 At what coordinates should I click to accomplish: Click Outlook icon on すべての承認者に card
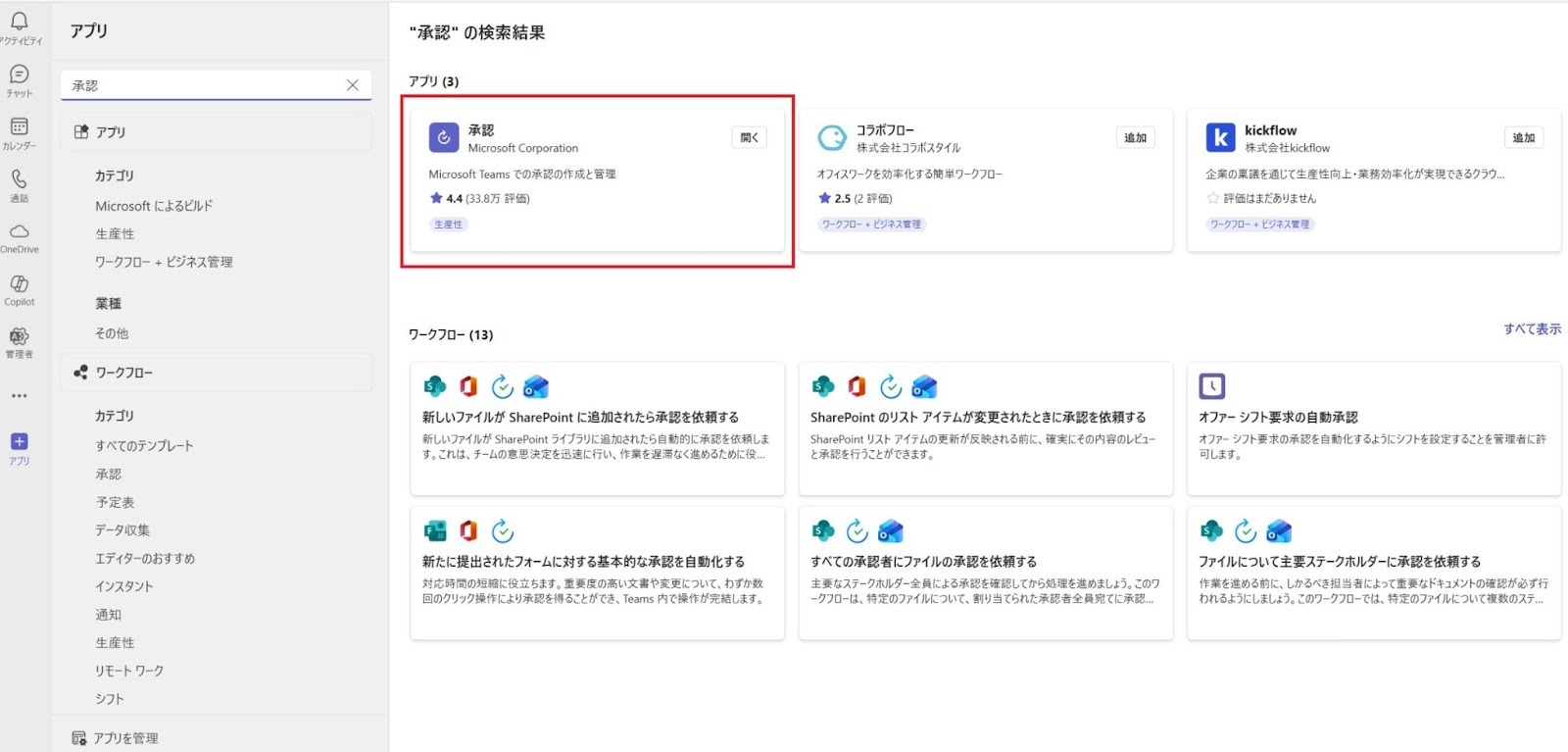coord(891,531)
